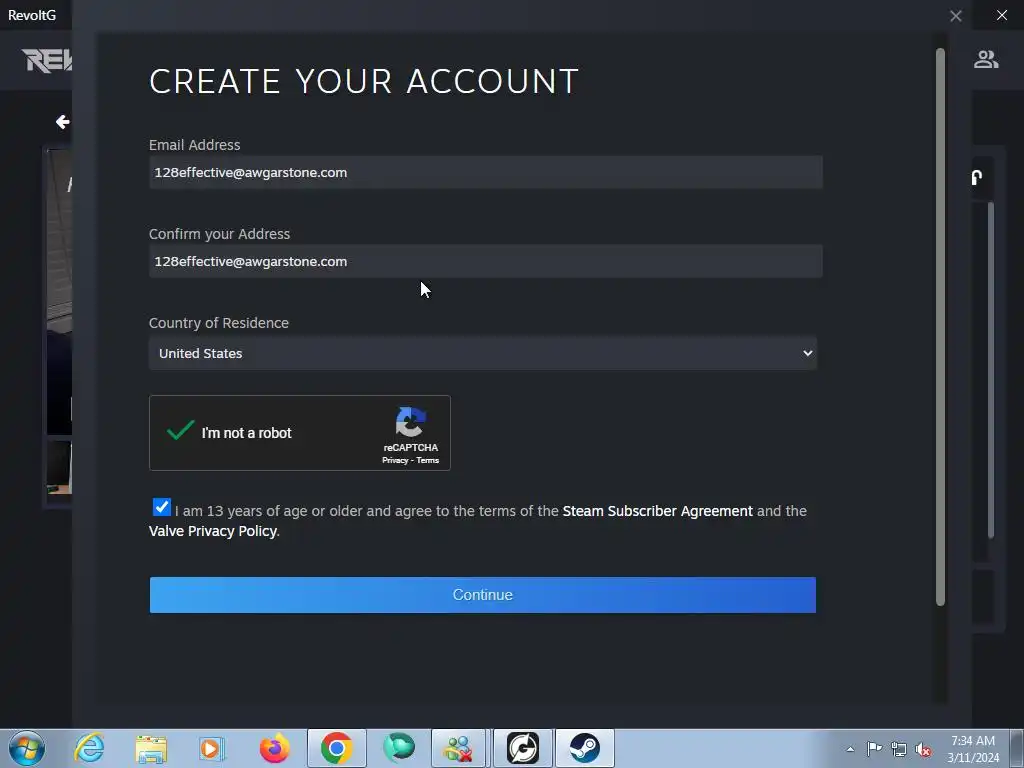Click the muted volume tray icon

pos(923,750)
